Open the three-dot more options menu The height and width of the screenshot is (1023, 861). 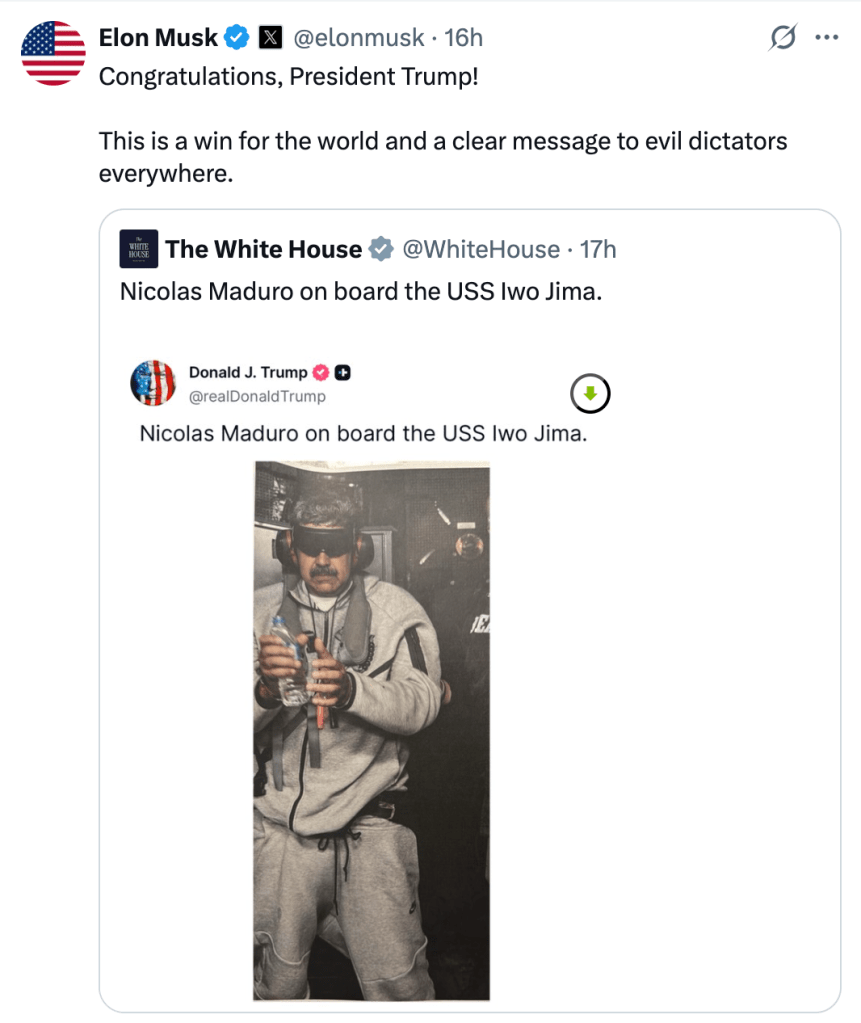[826, 38]
